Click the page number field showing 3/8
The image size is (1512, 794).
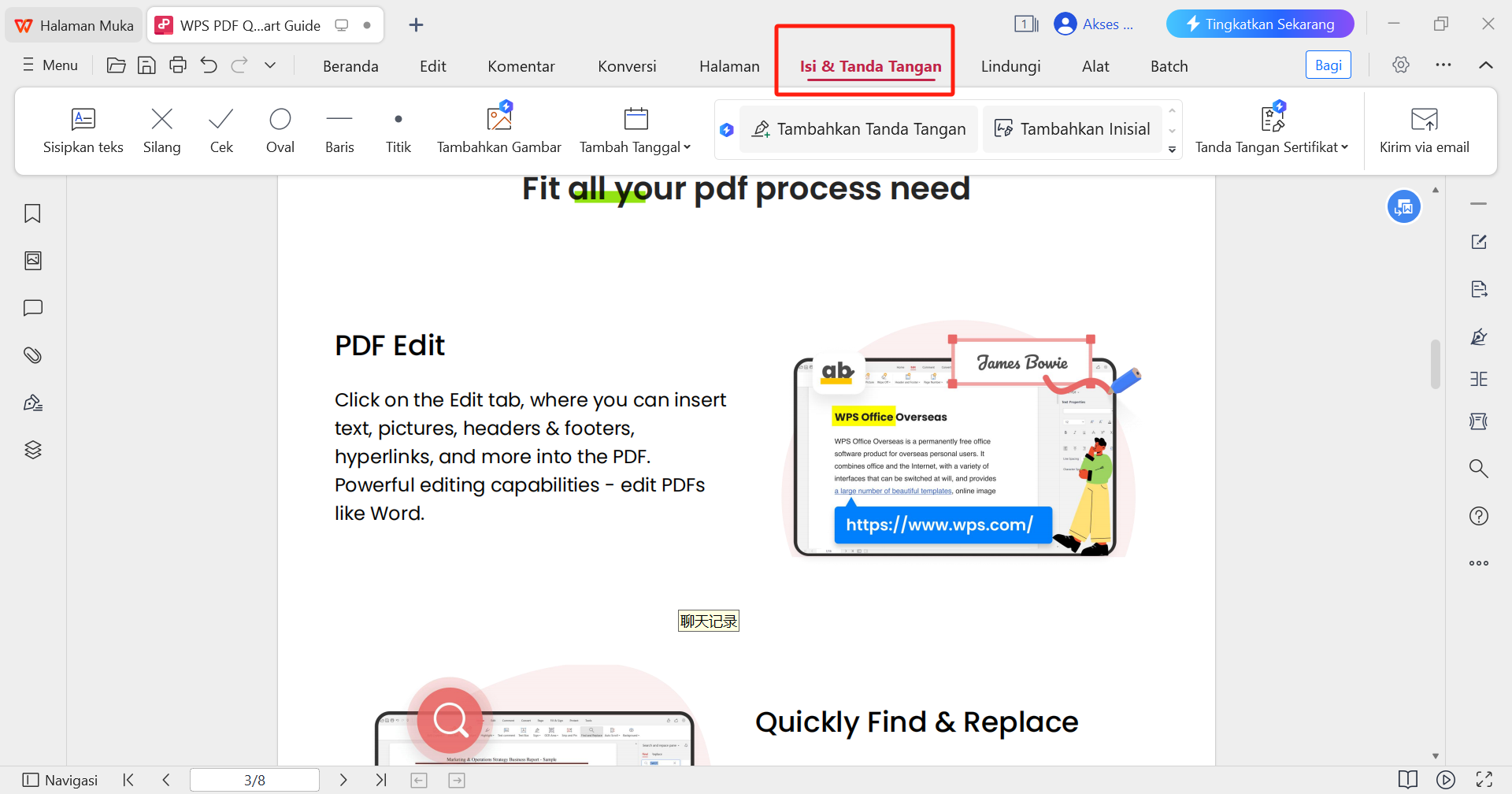(254, 780)
